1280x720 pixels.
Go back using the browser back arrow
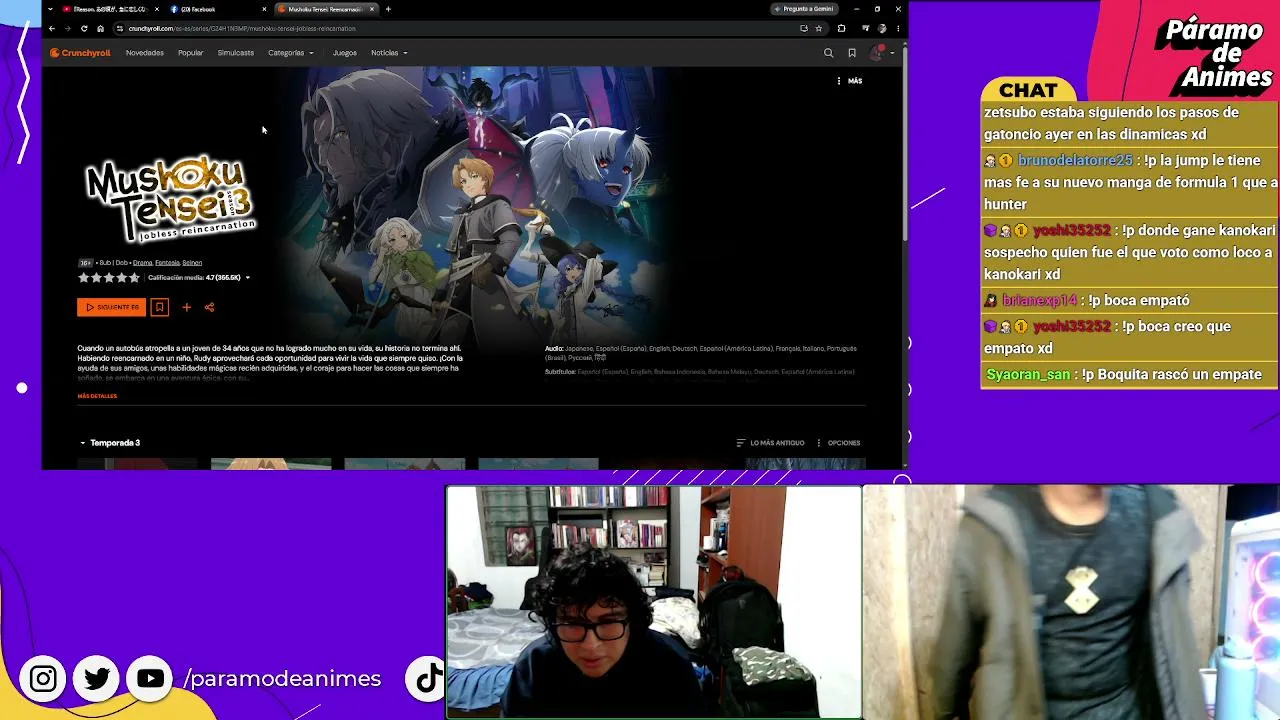point(52,28)
